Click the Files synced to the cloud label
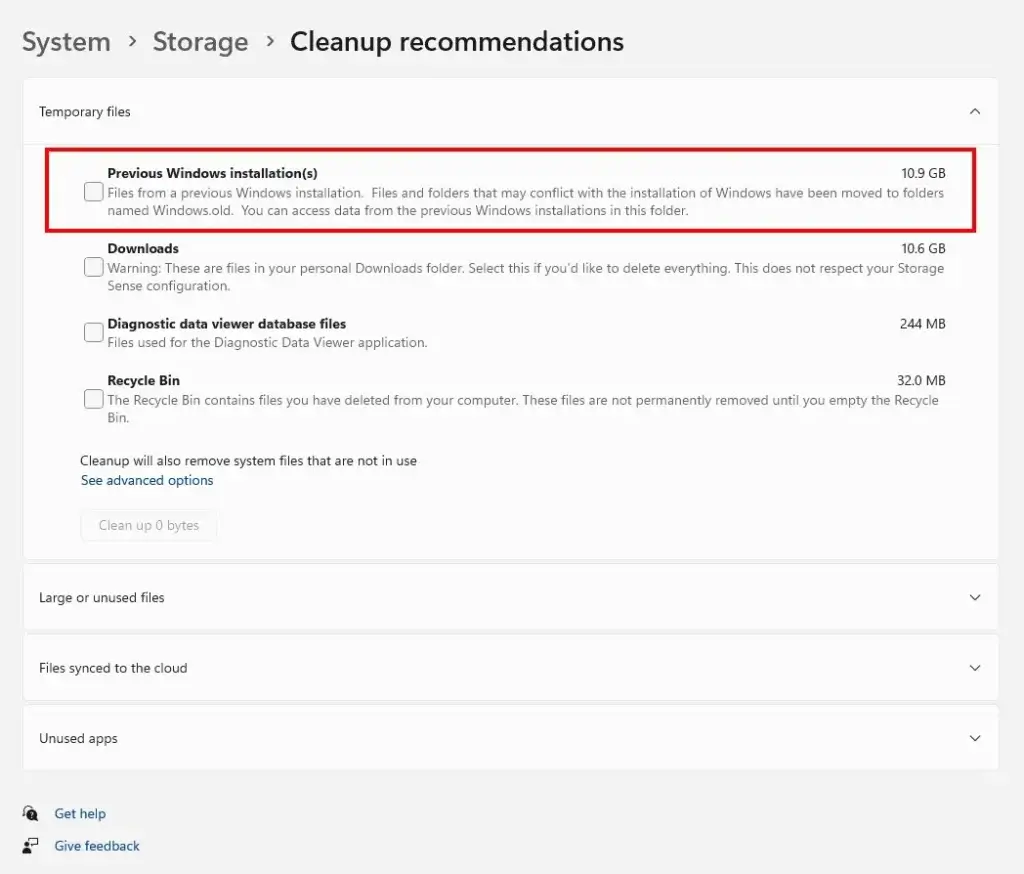Image resolution: width=1024 pixels, height=874 pixels. [x=113, y=668]
